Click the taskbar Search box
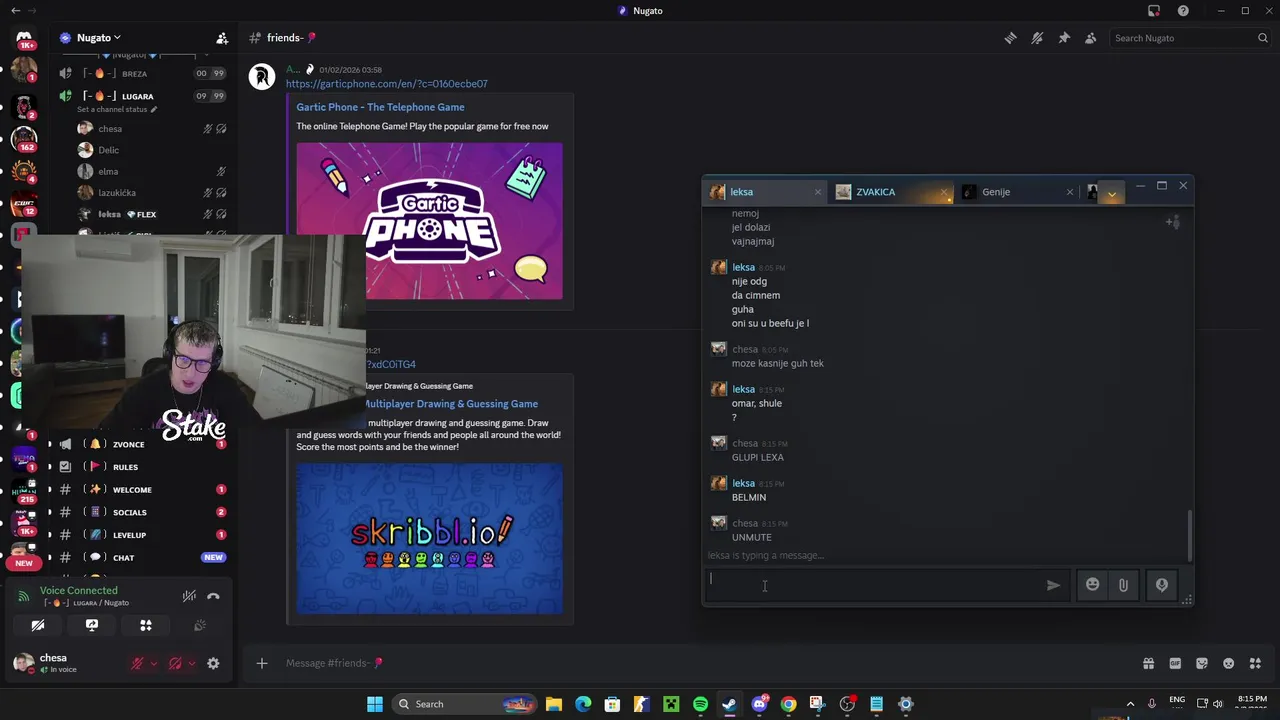This screenshot has height=720, width=1280. click(x=464, y=704)
